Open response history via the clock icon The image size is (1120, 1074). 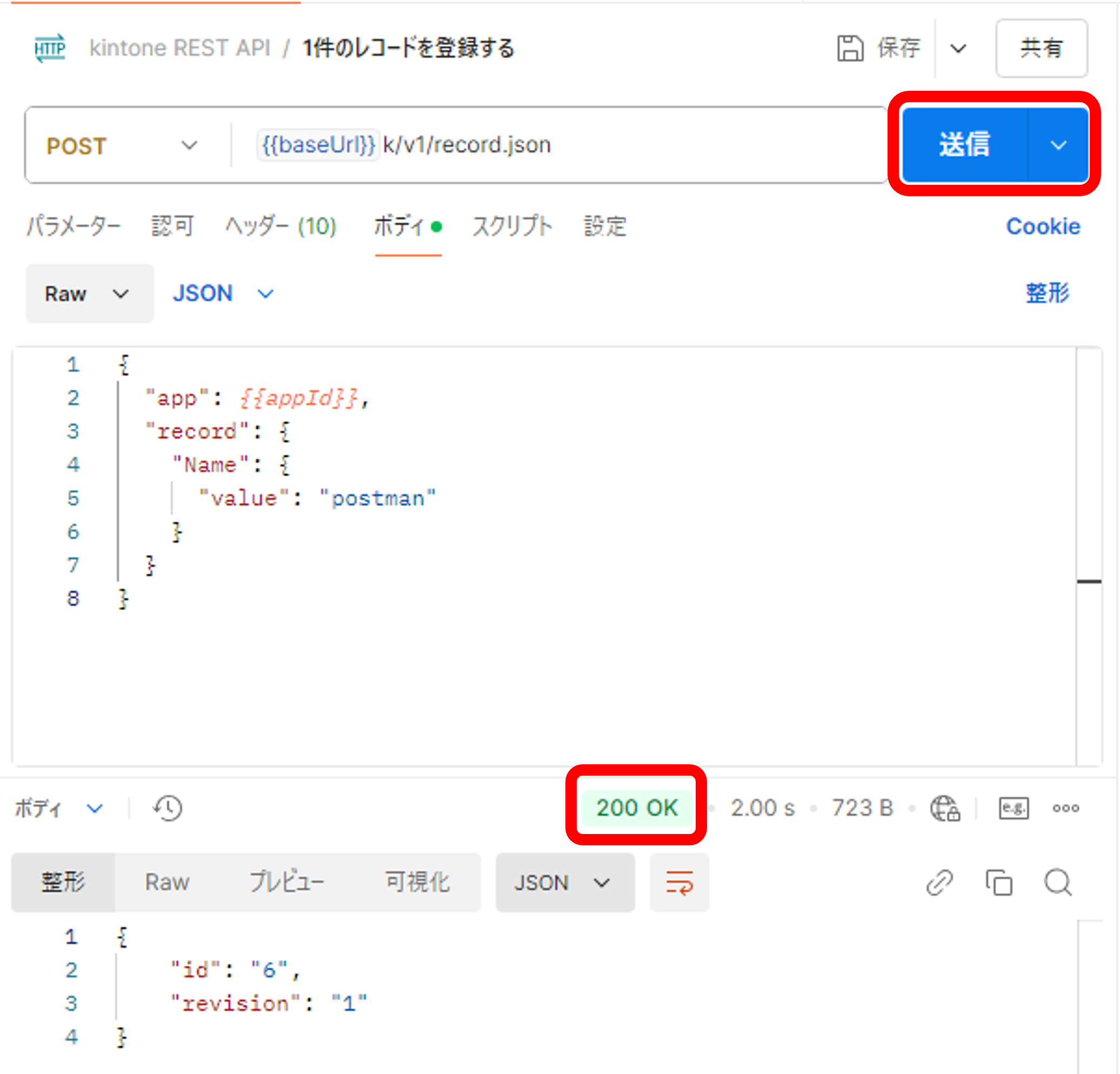tap(166, 808)
